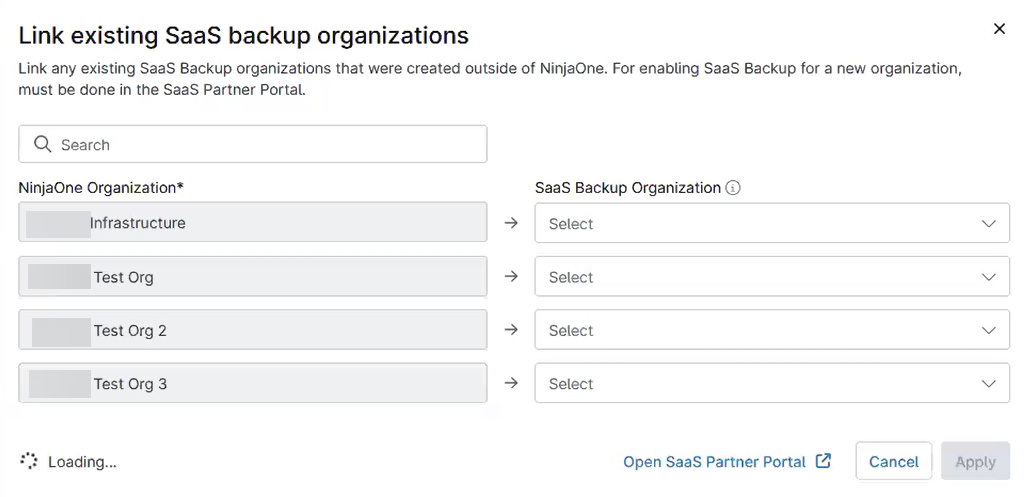This screenshot has height=497, width=1032.
Task: Click the search magnifier icon
Action: click(42, 144)
